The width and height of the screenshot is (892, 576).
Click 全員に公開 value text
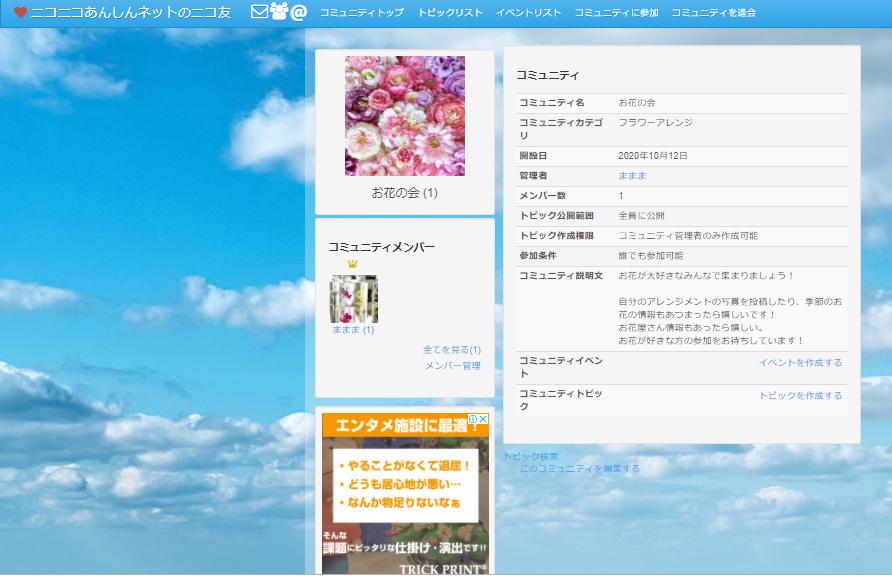(x=641, y=216)
